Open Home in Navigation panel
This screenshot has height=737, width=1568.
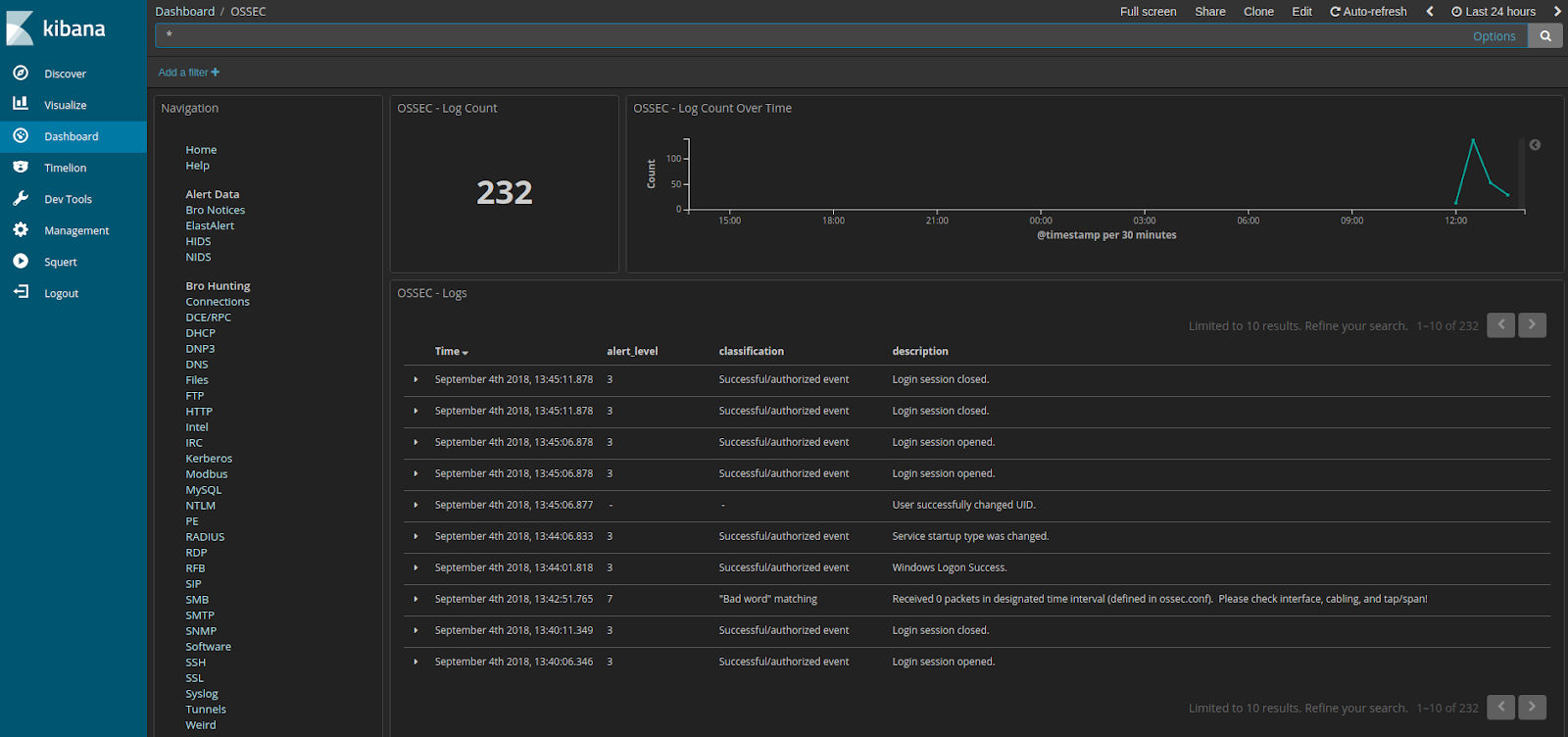(201, 150)
